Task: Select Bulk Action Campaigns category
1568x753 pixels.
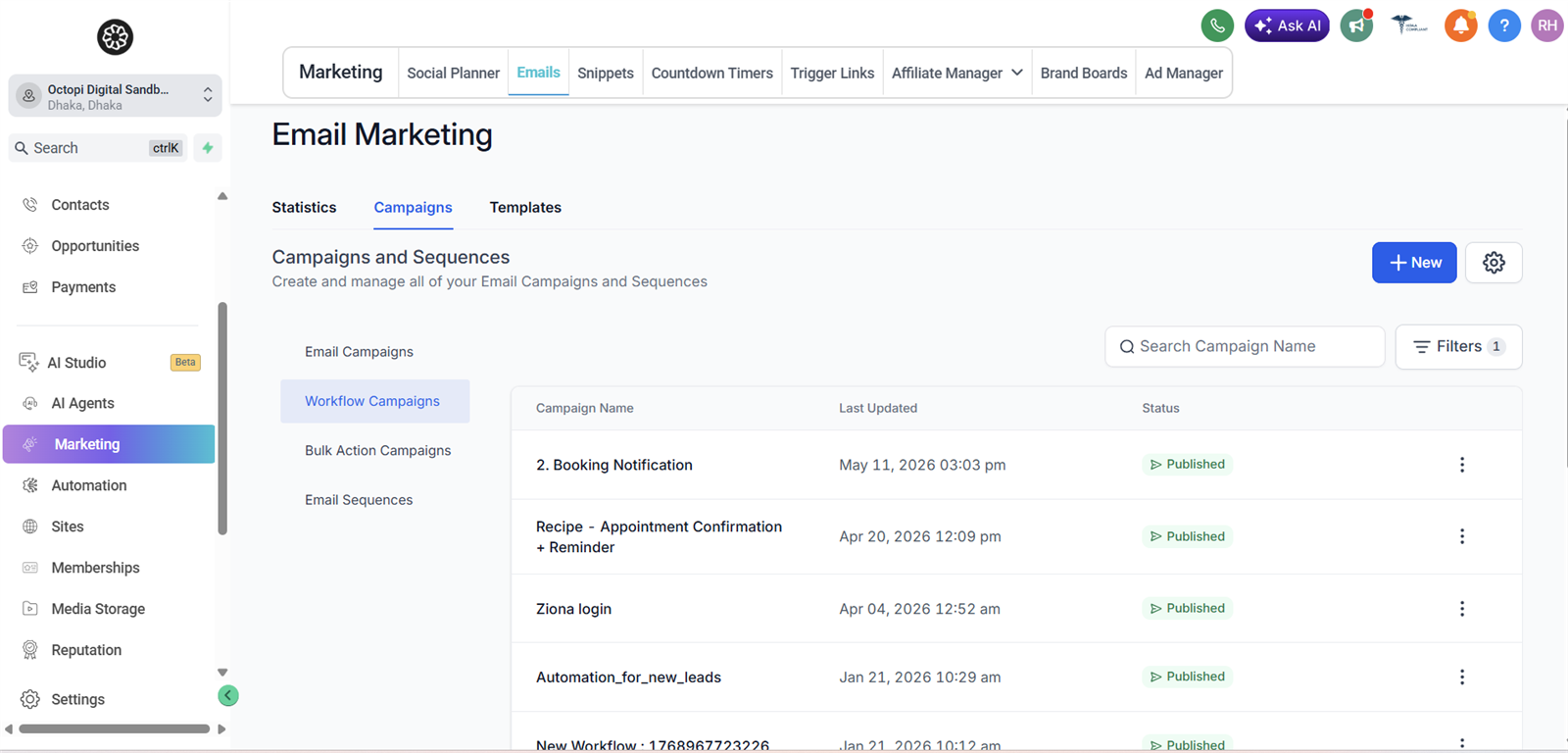Action: pos(377,451)
